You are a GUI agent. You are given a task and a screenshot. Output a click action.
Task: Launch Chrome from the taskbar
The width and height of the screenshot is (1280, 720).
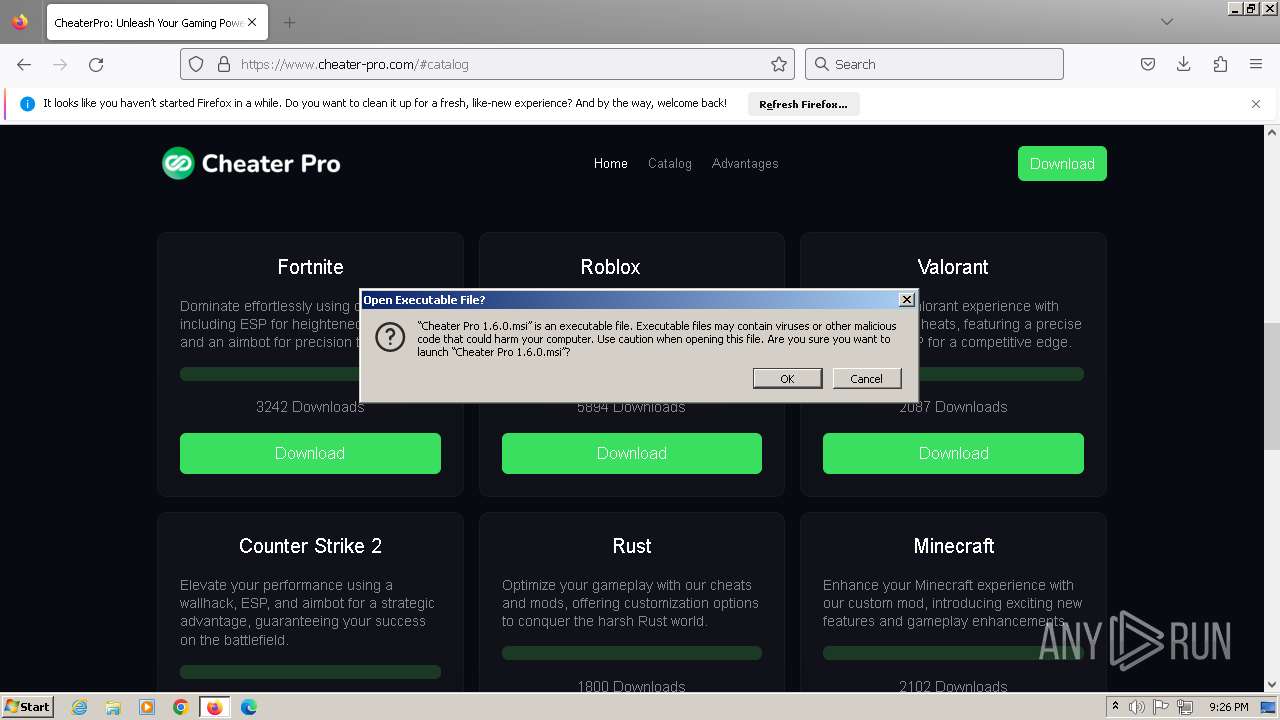(181, 707)
